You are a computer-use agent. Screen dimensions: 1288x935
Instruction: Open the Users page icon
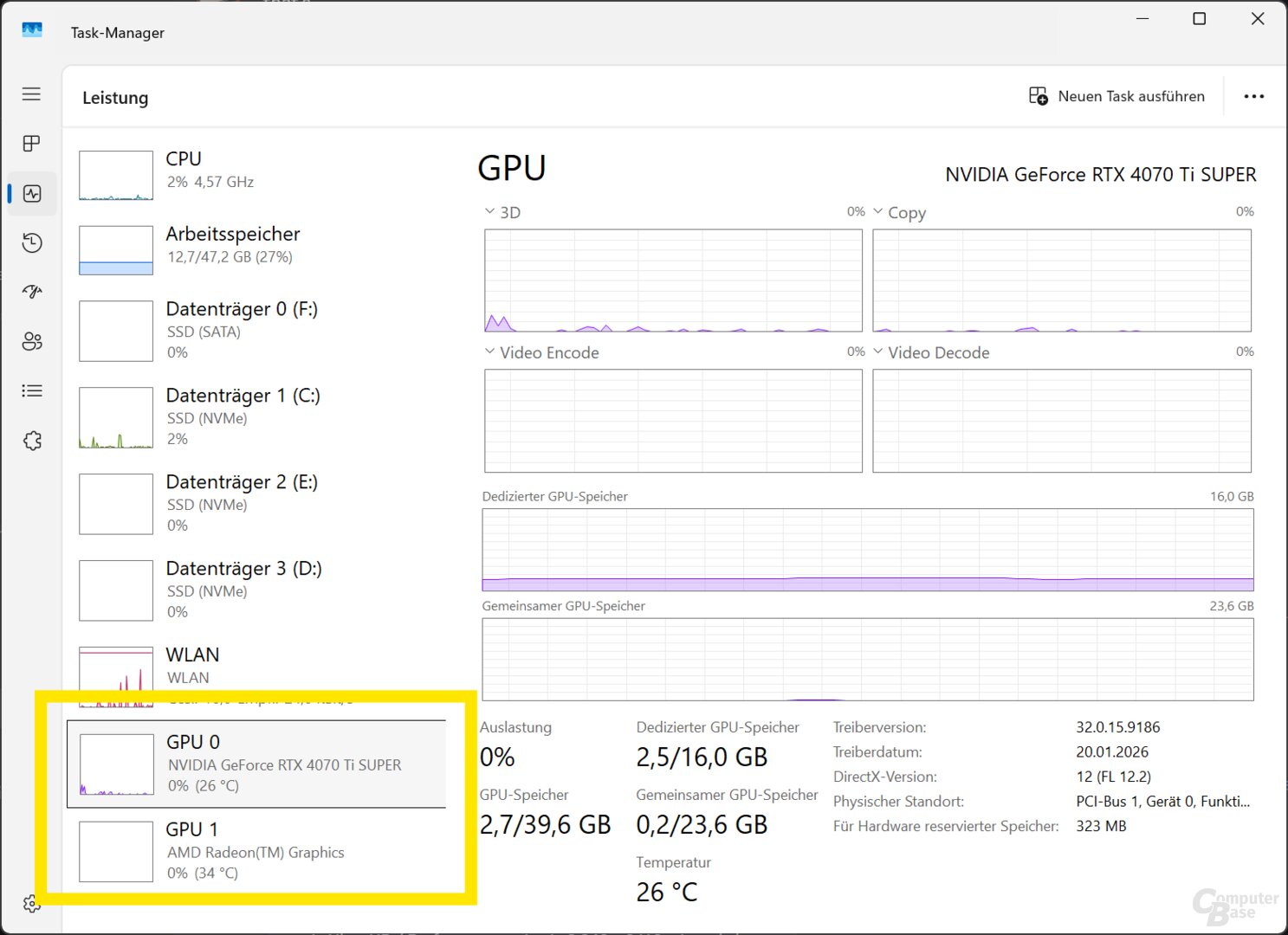point(32,341)
